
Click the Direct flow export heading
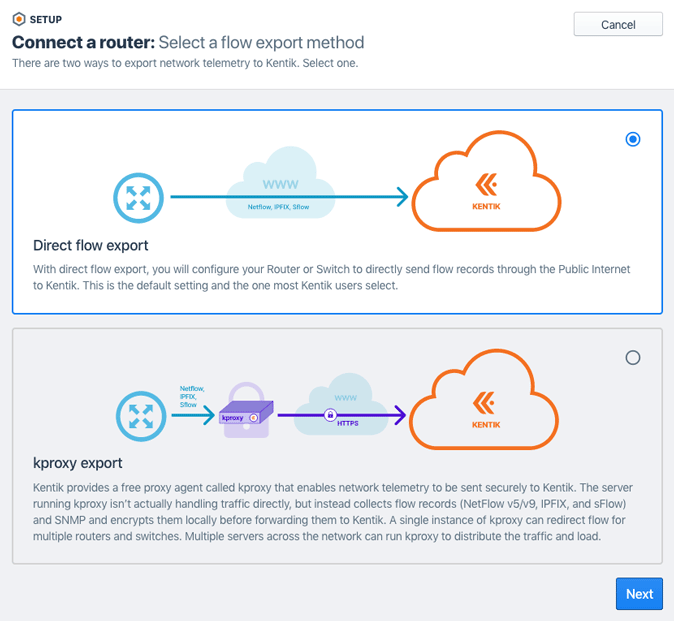(x=92, y=245)
